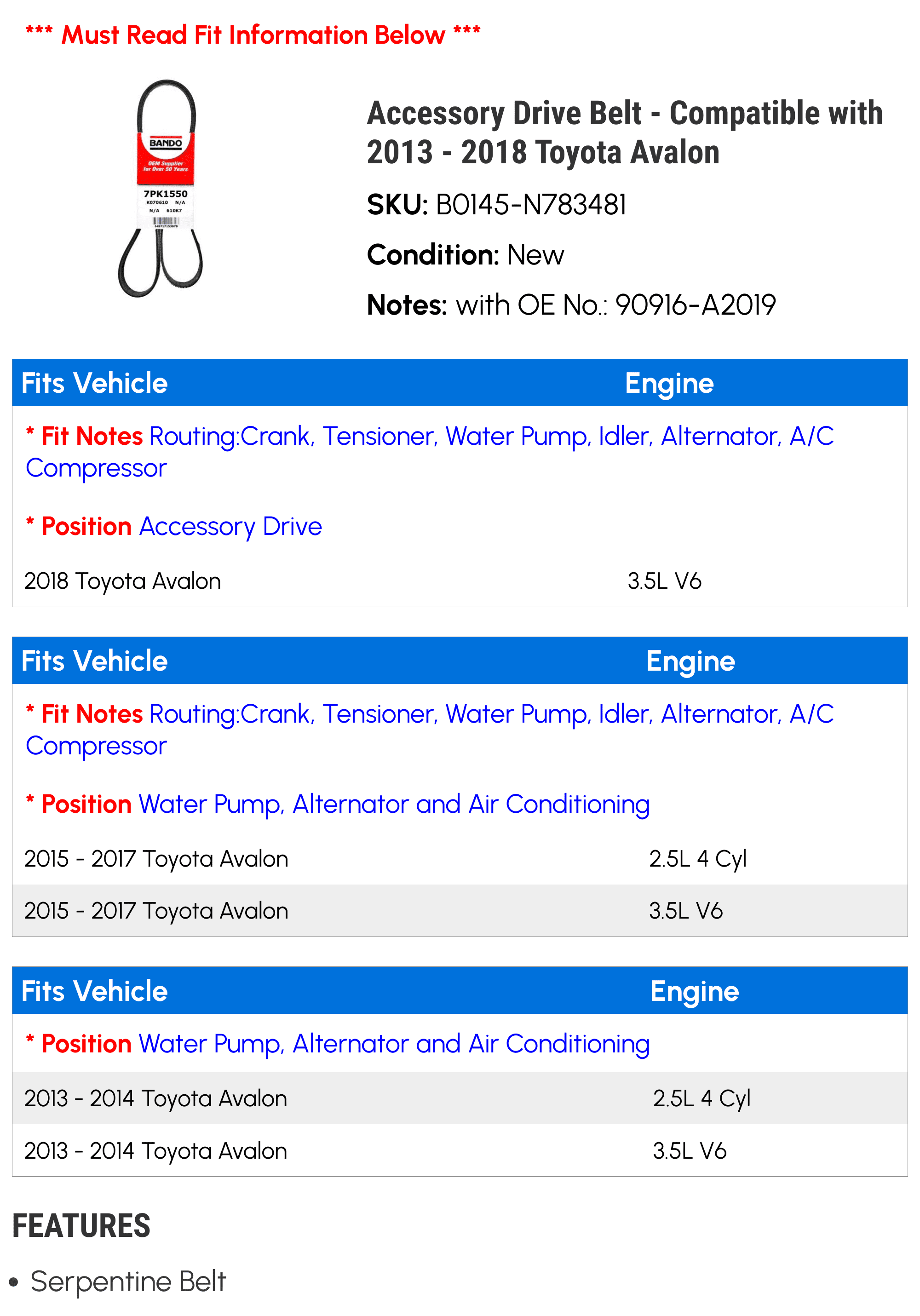Click the Bando belt product image
Viewport: 920px width, 1316px height.
click(x=161, y=188)
